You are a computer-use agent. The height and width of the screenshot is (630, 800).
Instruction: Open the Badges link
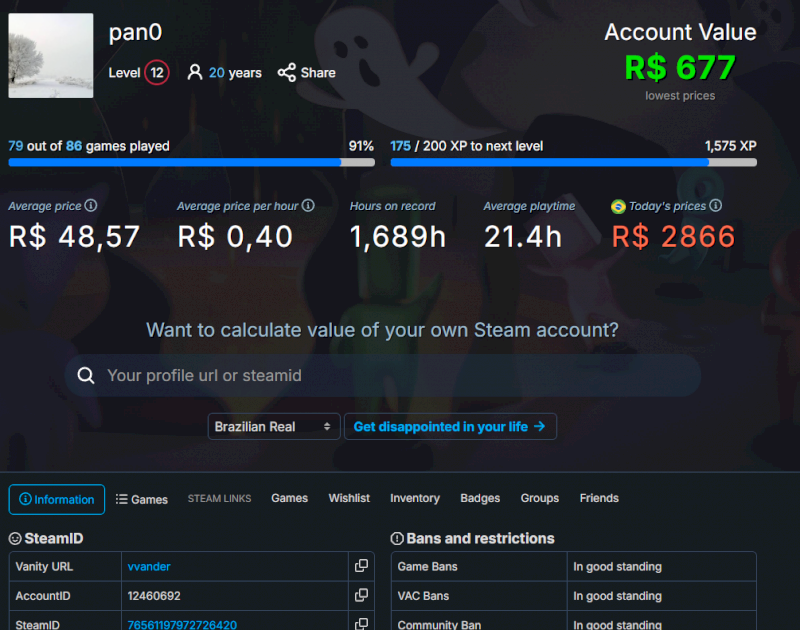tap(480, 498)
